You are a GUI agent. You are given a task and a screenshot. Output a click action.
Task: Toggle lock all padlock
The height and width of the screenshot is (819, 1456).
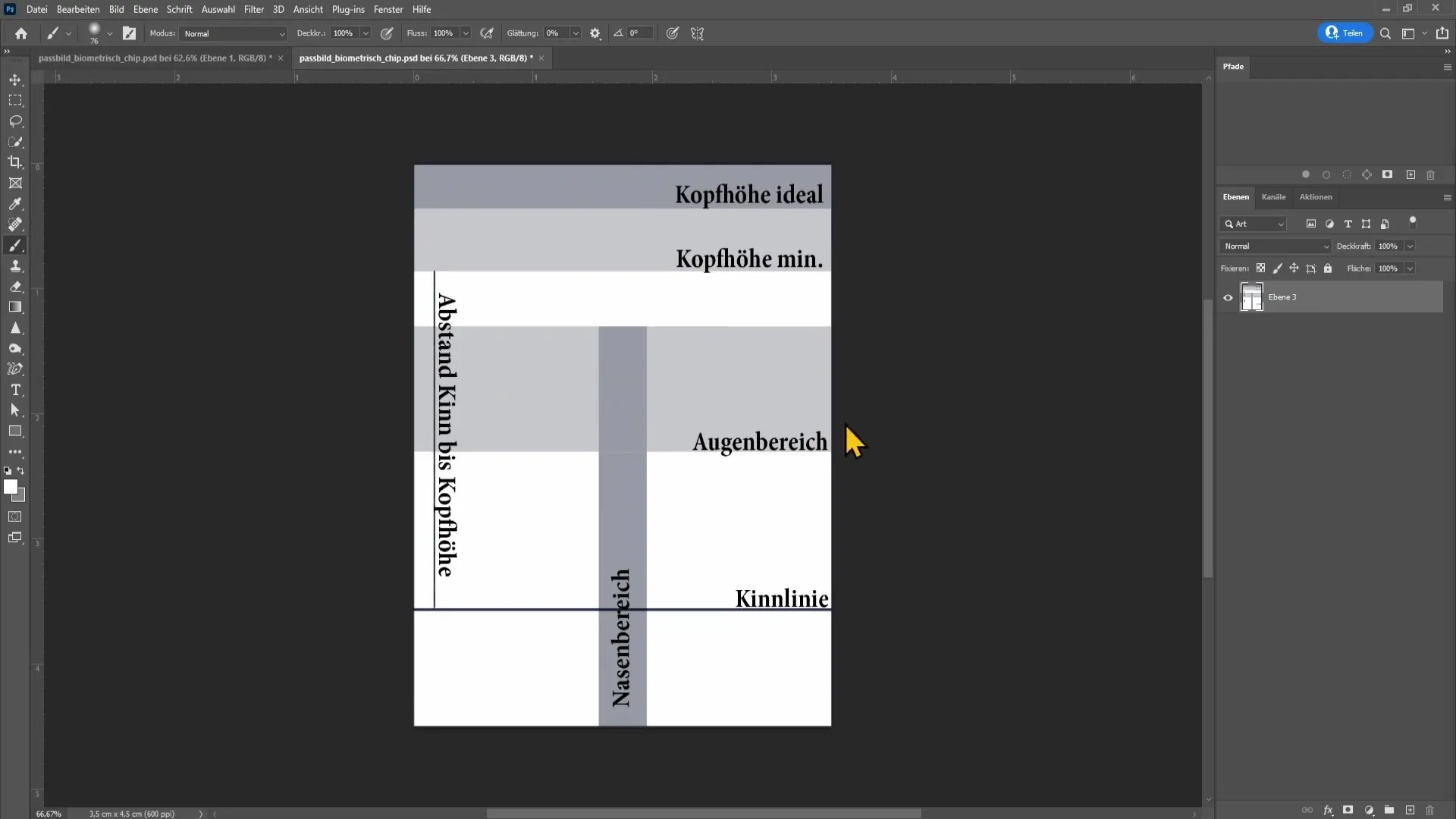point(1328,268)
